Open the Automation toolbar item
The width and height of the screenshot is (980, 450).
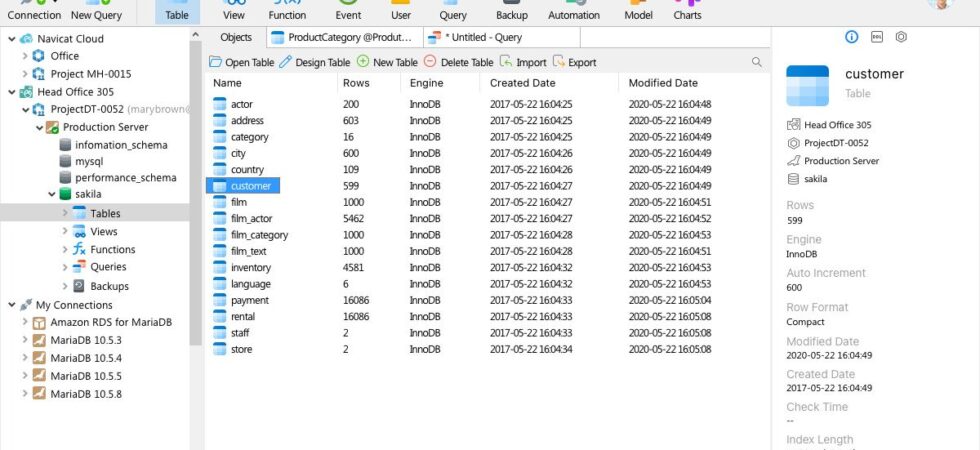click(x=574, y=11)
